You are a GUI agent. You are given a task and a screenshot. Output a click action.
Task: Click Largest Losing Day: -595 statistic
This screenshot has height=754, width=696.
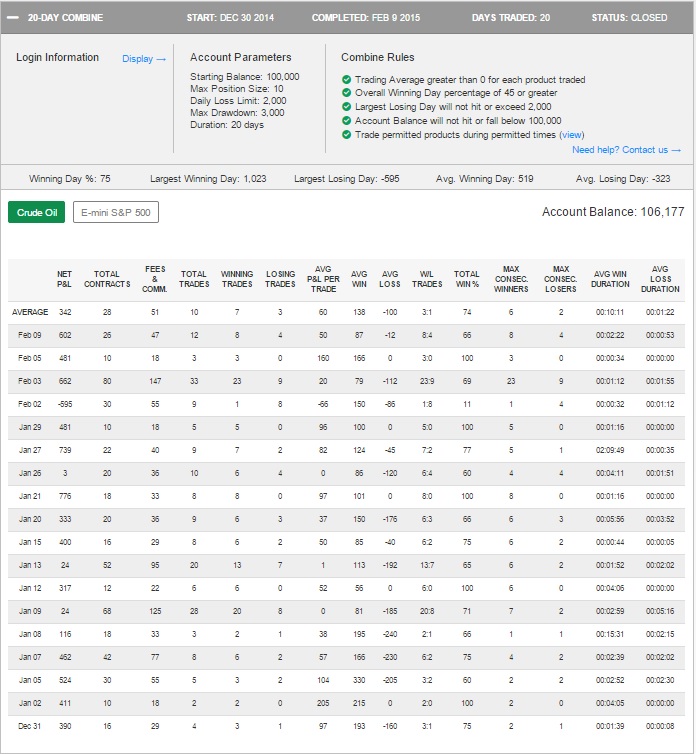[347, 179]
